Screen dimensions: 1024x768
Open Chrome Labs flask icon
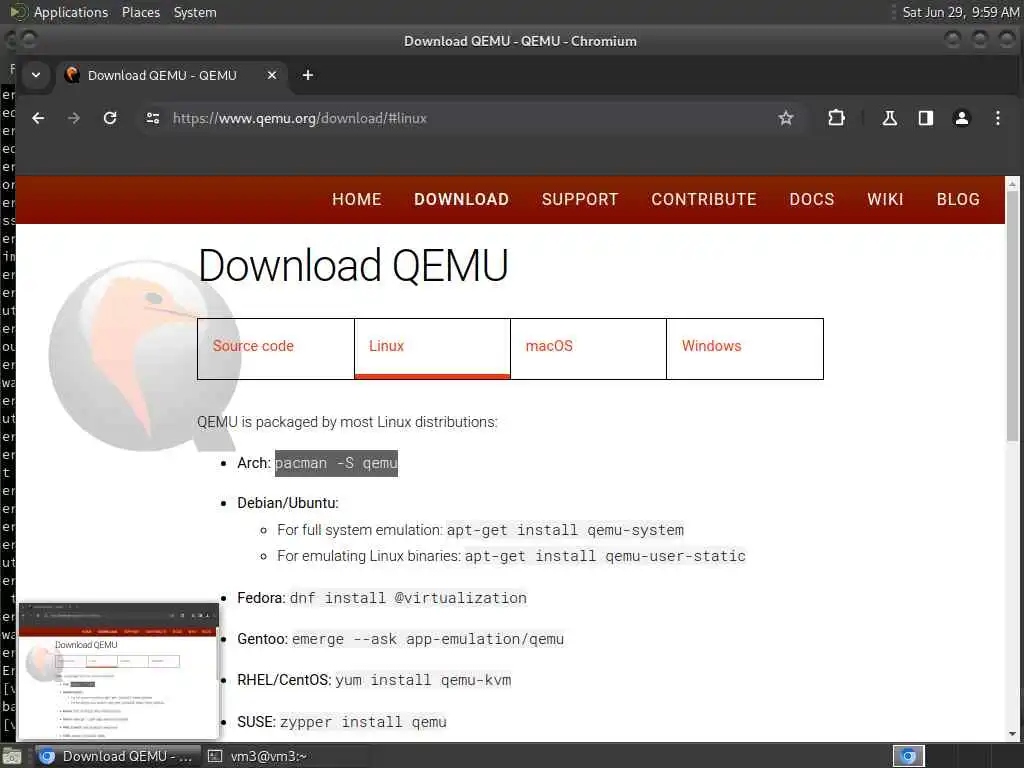[889, 118]
